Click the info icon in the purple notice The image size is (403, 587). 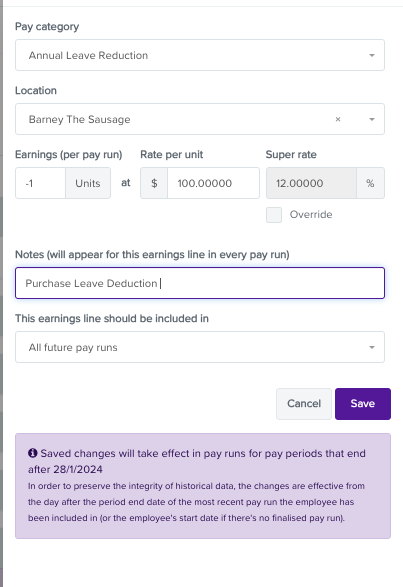pyautogui.click(x=33, y=453)
